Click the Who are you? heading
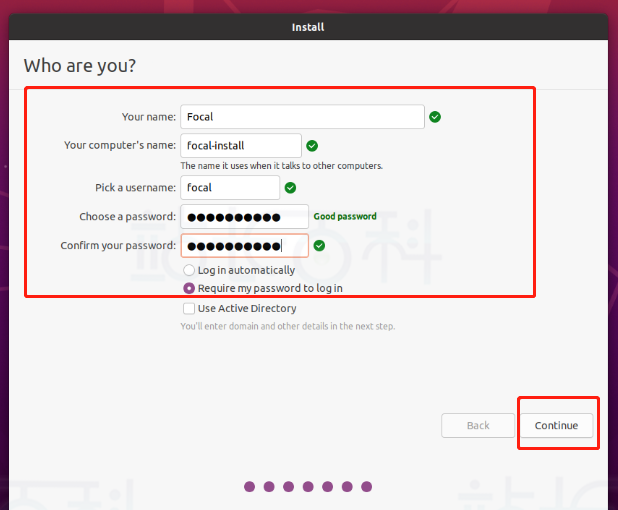 point(80,66)
